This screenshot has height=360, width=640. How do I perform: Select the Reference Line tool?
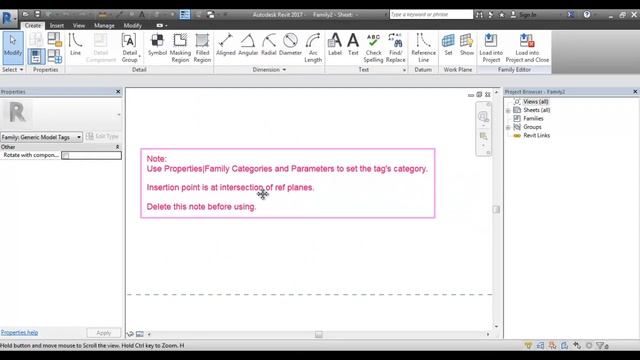pos(423,48)
